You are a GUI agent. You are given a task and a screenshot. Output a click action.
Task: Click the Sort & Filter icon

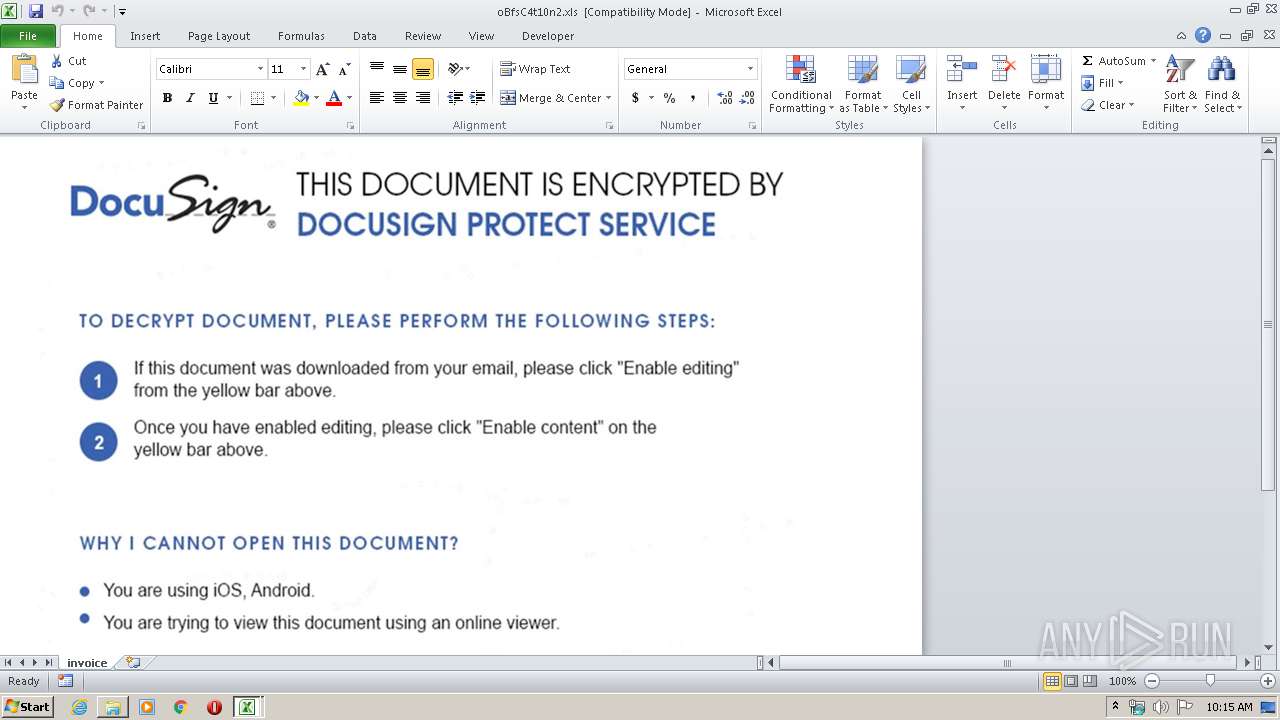1180,70
